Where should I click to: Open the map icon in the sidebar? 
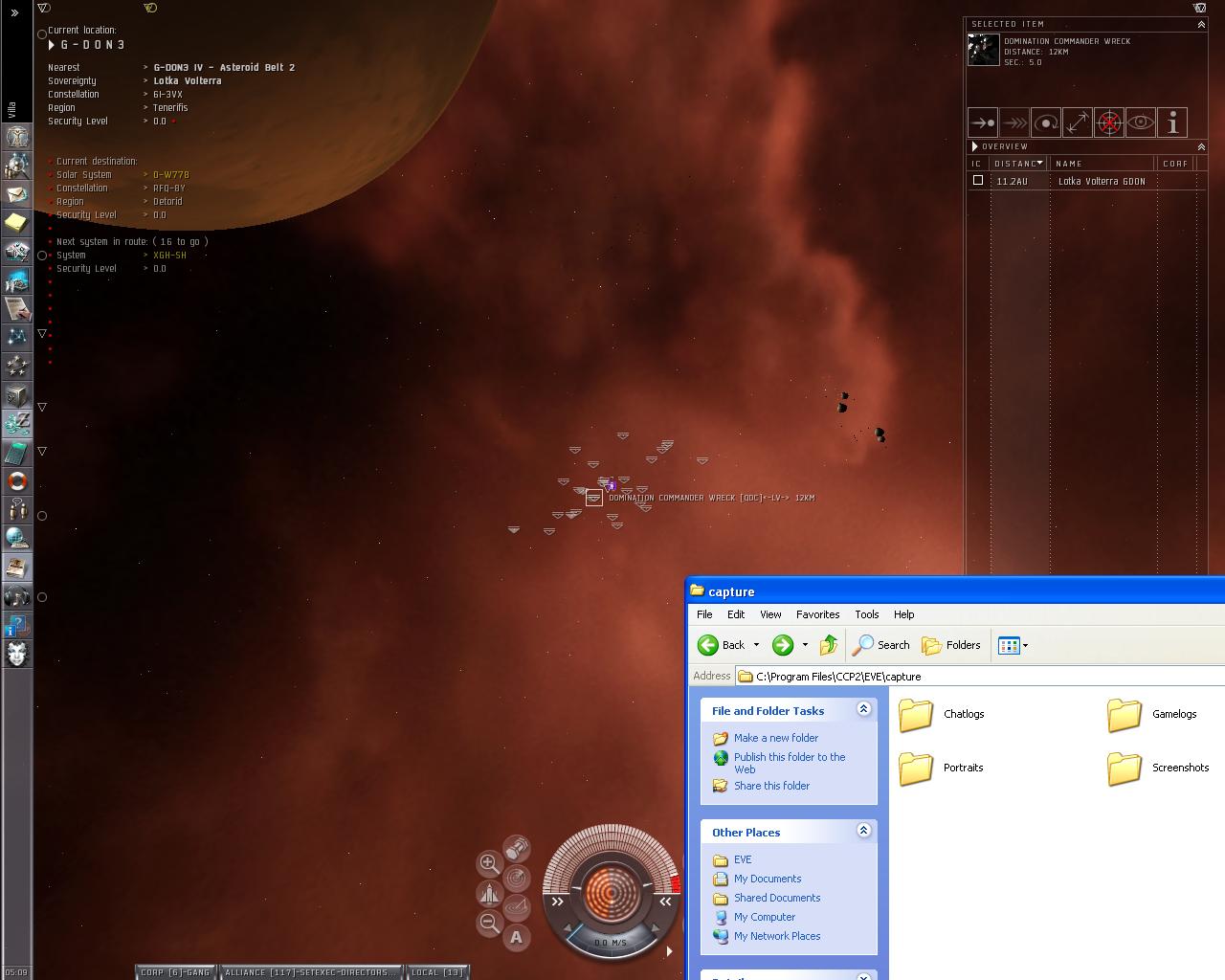17,336
